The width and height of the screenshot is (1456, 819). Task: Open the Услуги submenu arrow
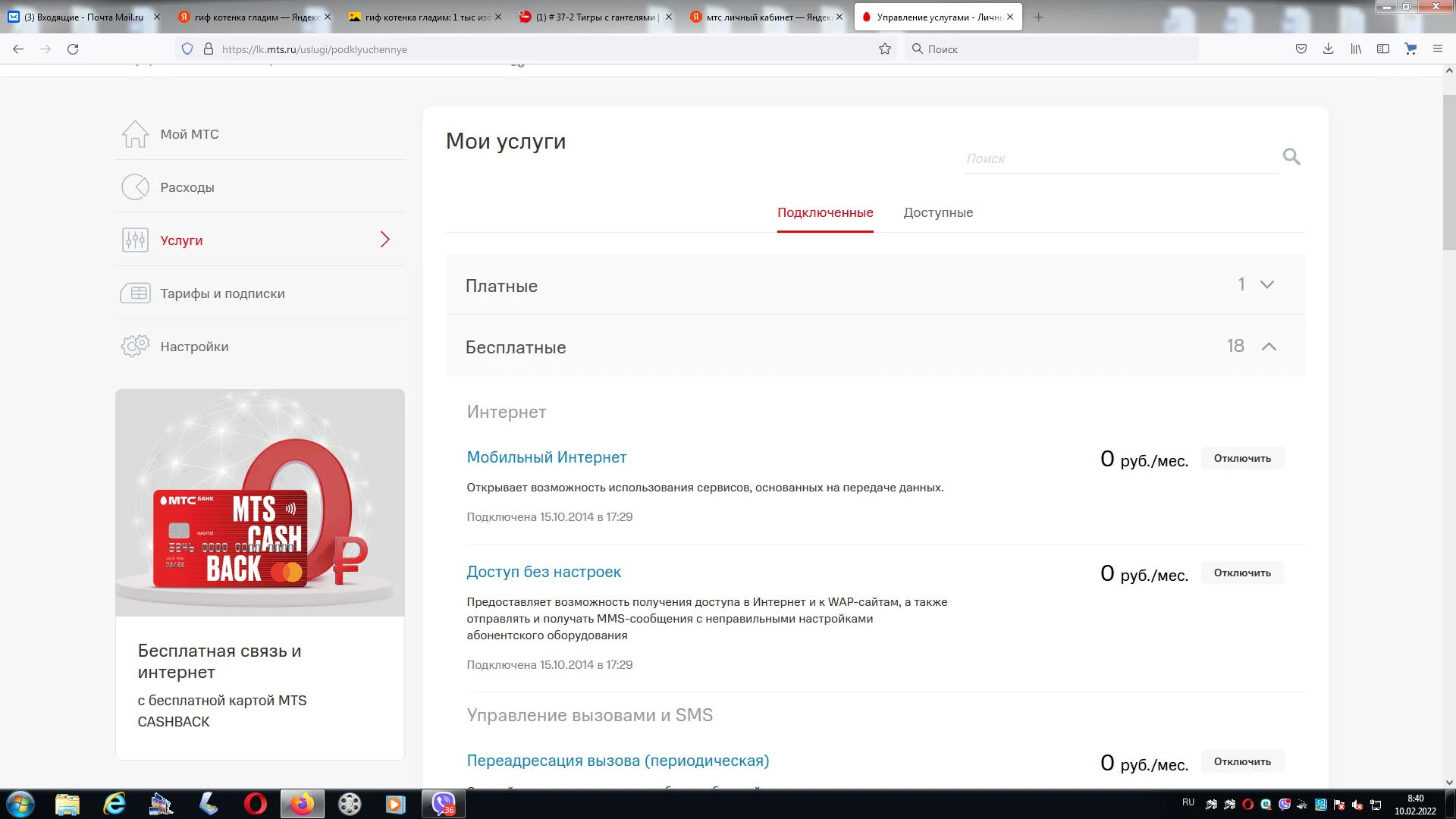click(385, 240)
